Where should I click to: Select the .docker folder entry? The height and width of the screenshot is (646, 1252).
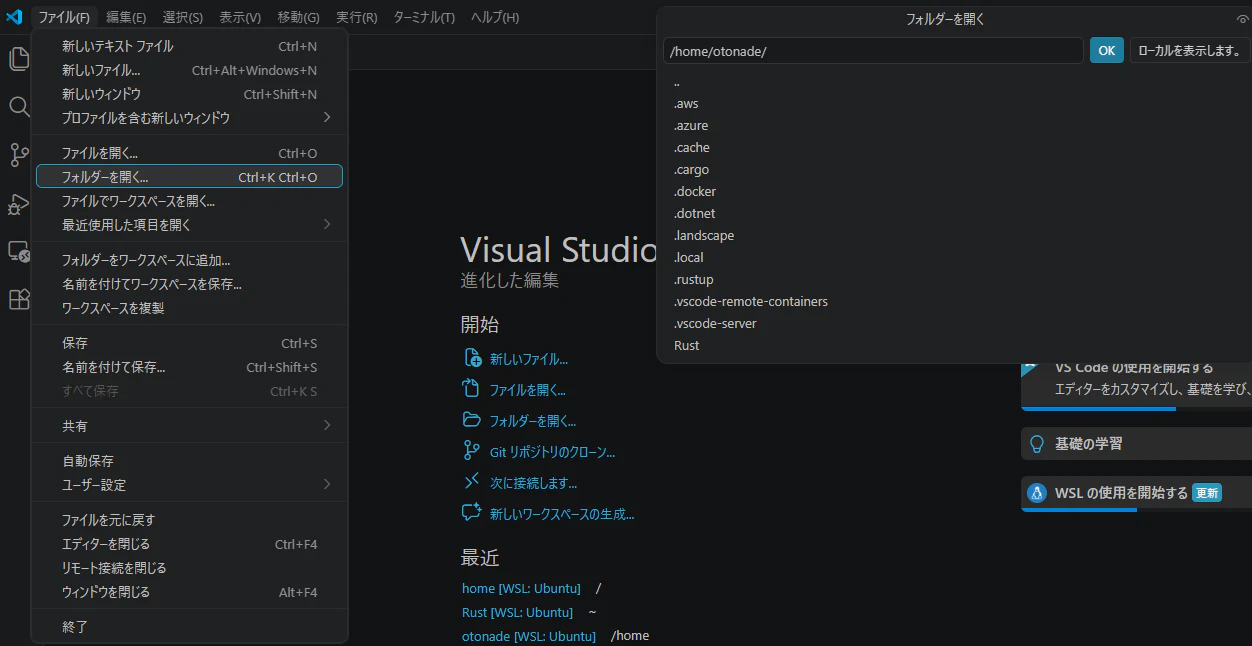(x=954, y=192)
